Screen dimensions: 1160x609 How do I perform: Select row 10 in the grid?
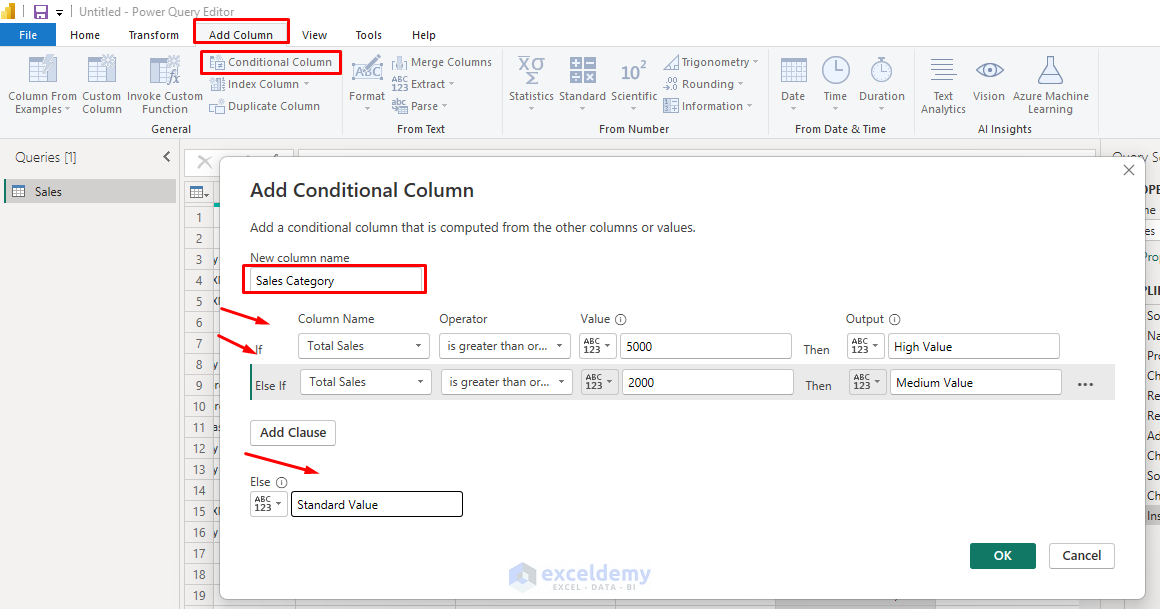[200, 406]
